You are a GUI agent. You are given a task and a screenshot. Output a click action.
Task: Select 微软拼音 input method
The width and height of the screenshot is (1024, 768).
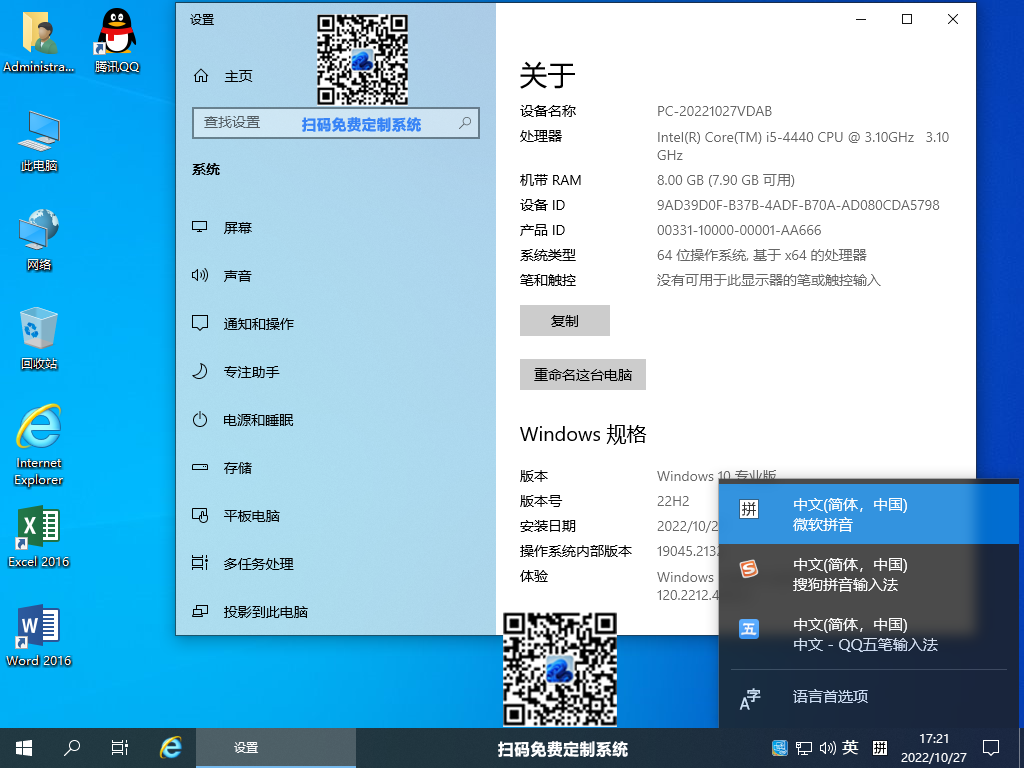tap(848, 514)
